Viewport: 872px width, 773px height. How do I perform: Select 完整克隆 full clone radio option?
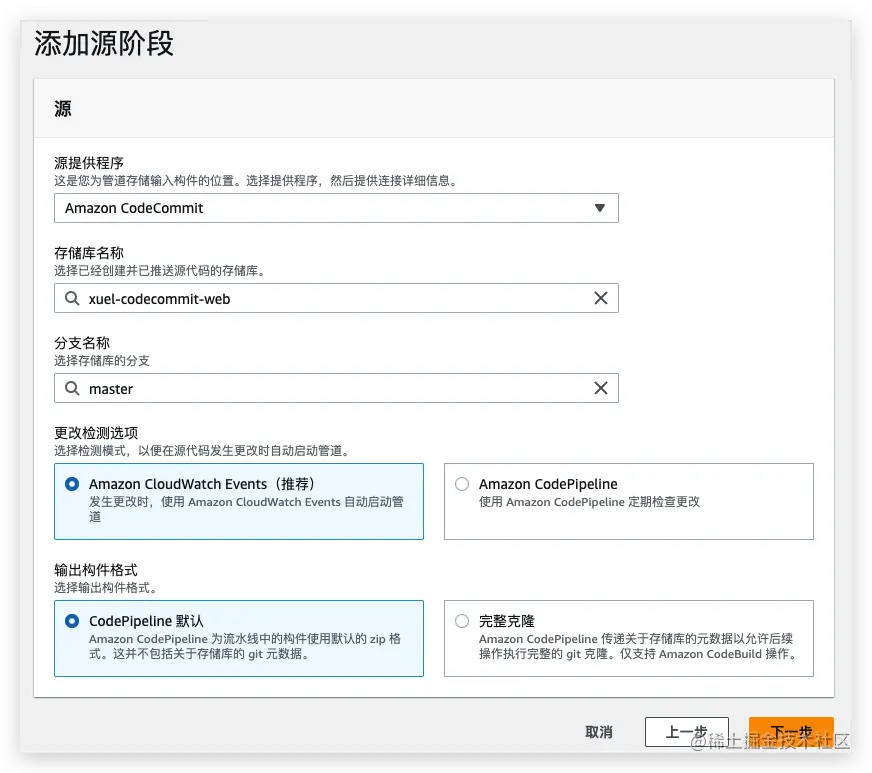tap(462, 621)
